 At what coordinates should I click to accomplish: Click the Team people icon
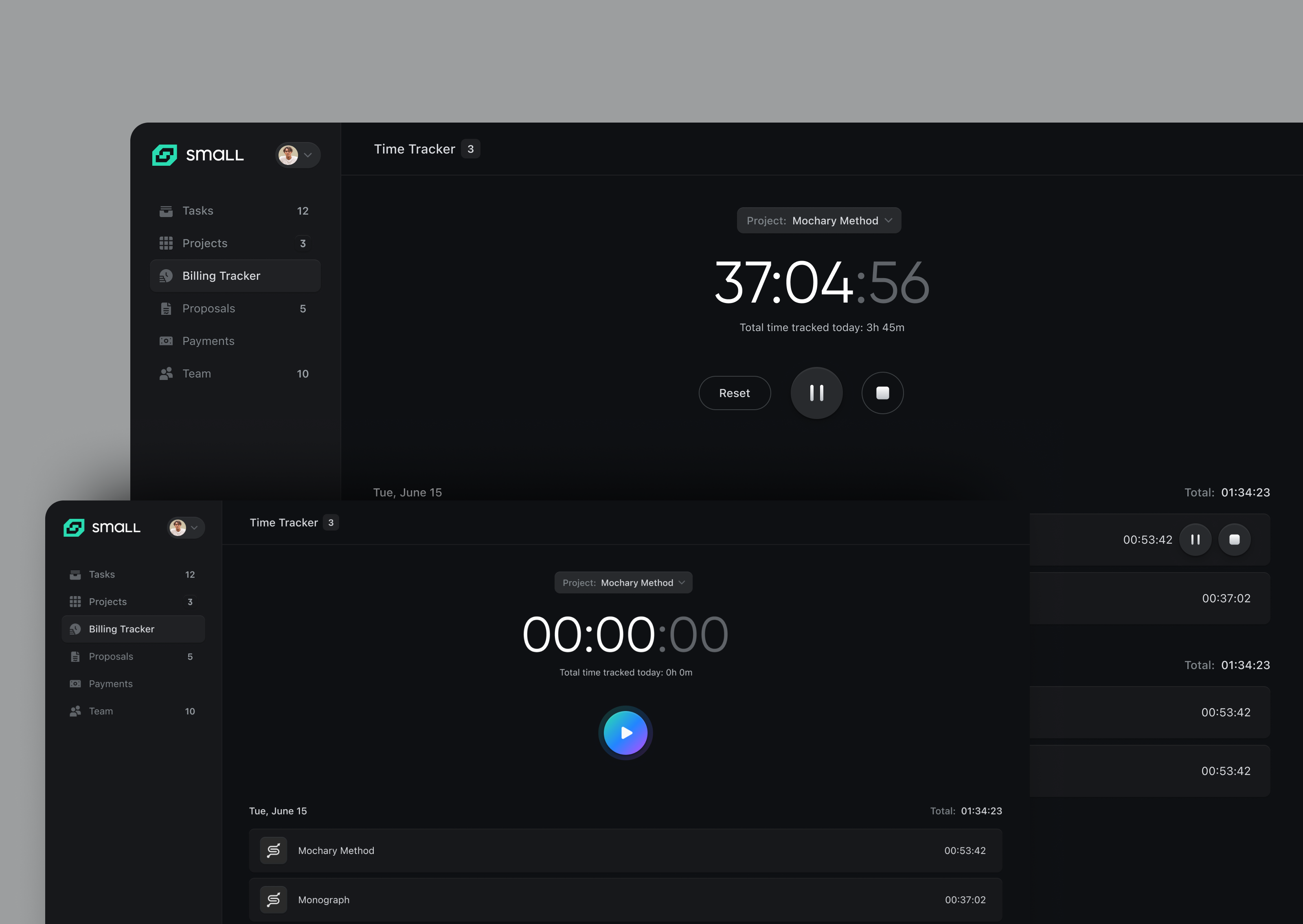(166, 373)
